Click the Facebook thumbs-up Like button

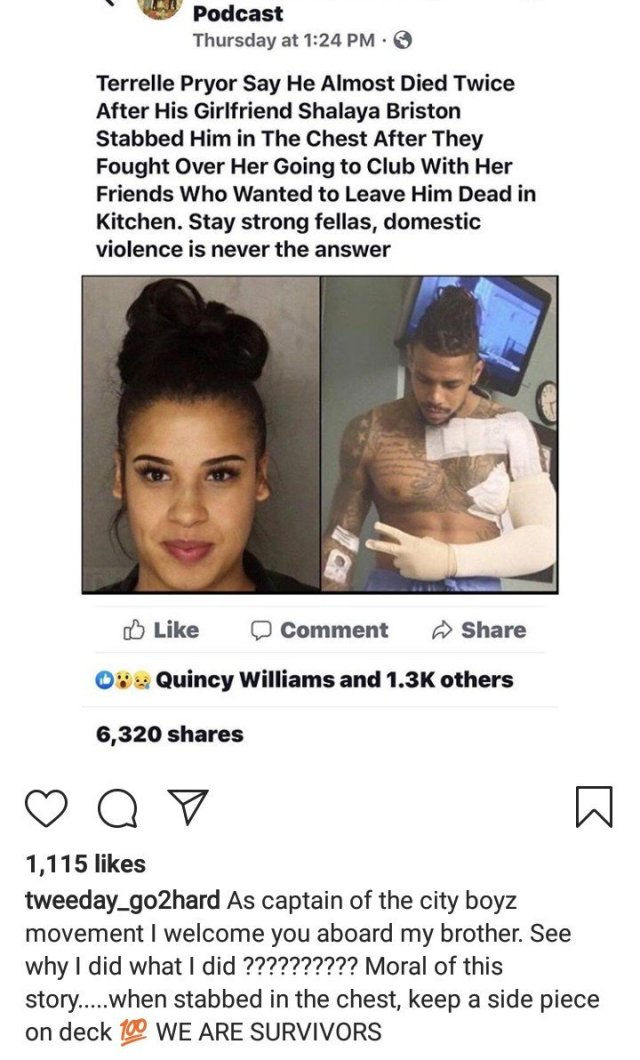[x=161, y=630]
